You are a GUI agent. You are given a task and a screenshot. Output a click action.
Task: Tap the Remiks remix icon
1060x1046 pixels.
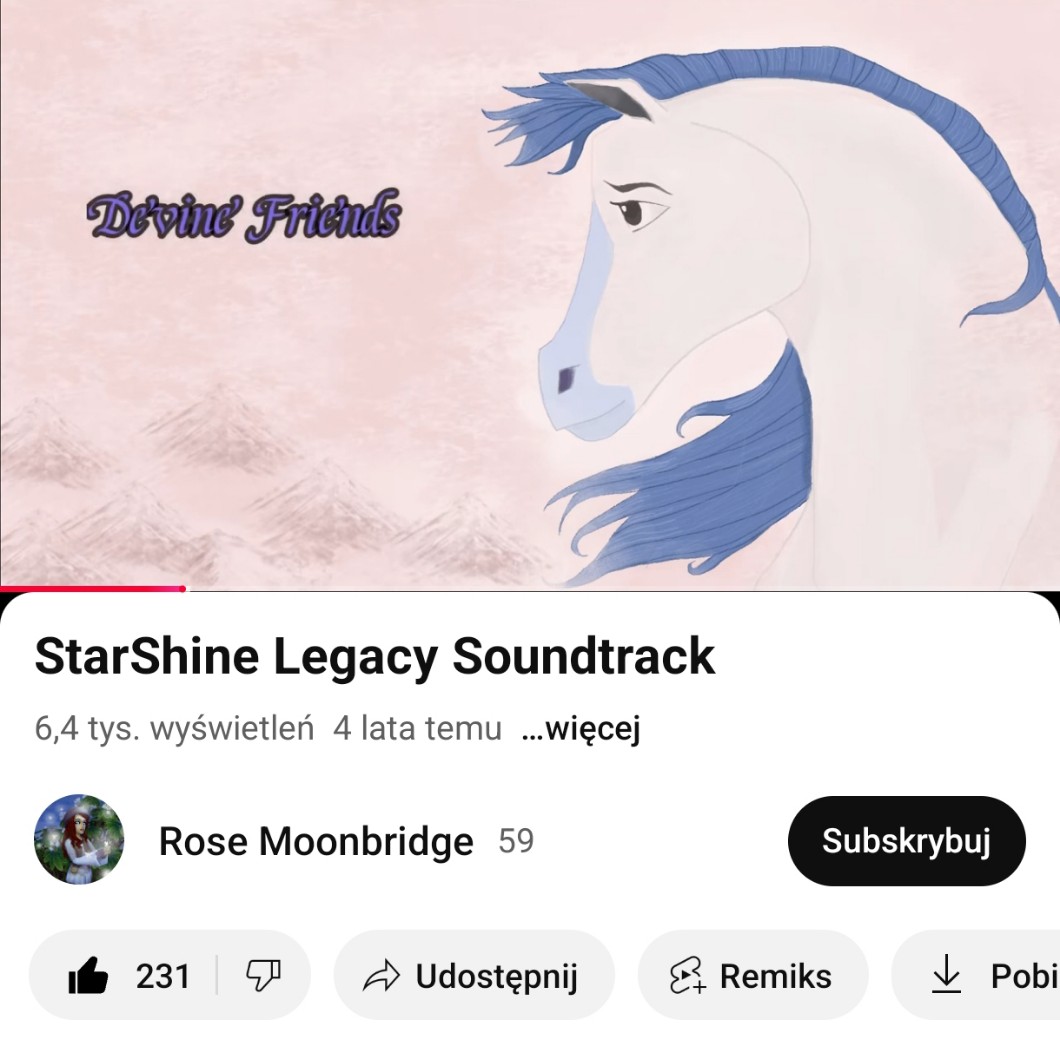point(688,976)
